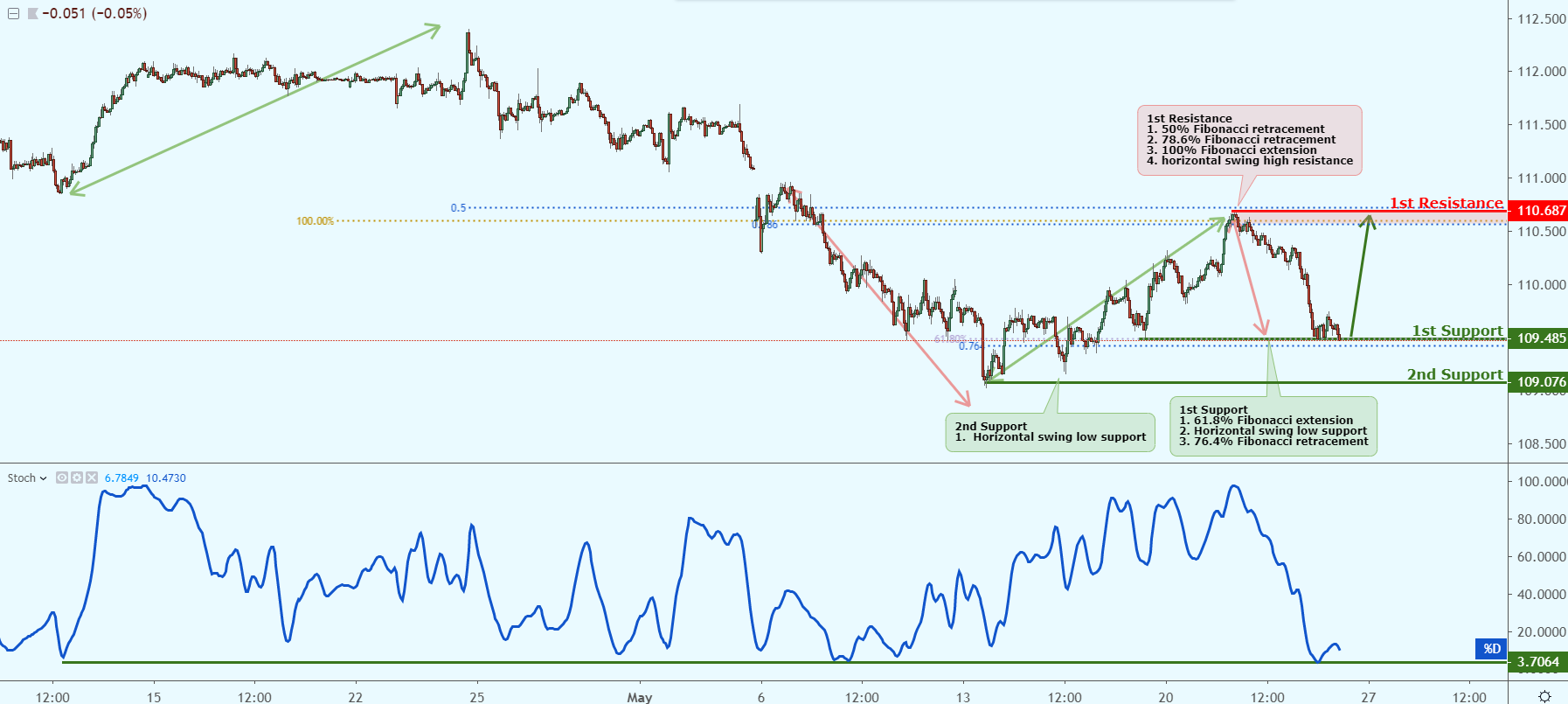Click the 6.7849 stochastic %K value
The width and height of the screenshot is (1568, 704).
(x=121, y=478)
